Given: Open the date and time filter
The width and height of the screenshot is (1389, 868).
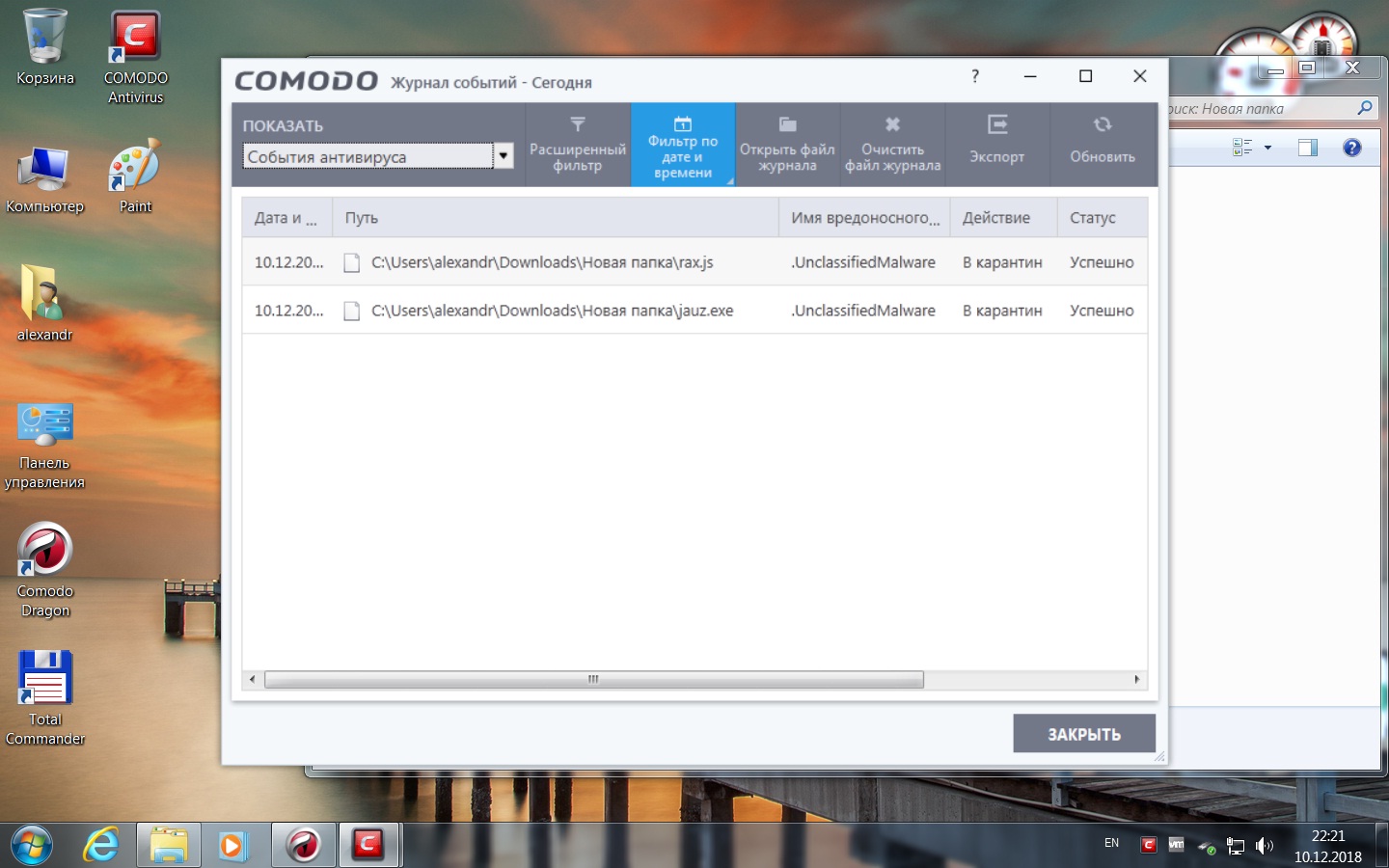Looking at the screenshot, I should tap(683, 145).
